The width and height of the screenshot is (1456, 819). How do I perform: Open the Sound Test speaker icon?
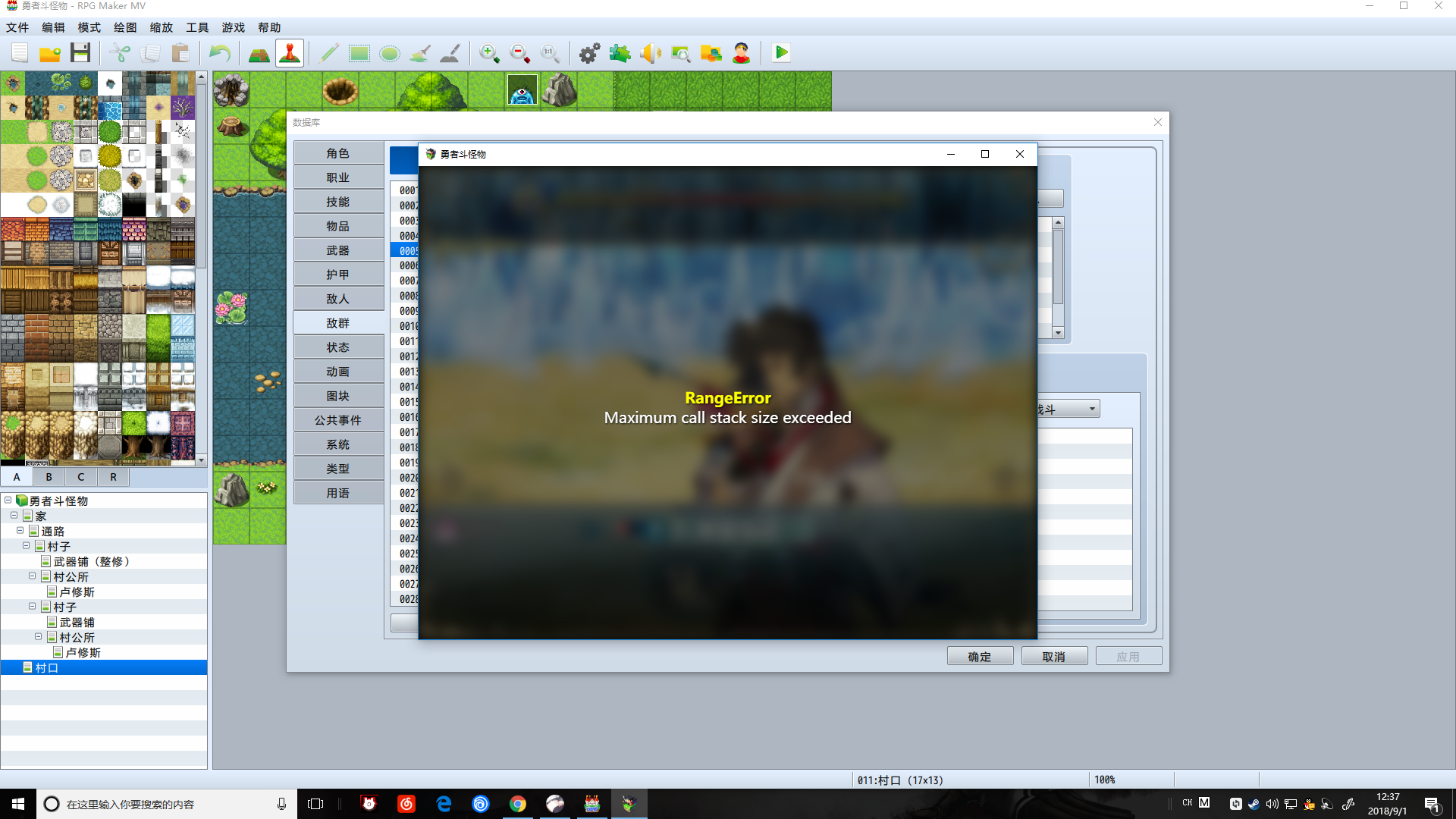click(x=651, y=53)
